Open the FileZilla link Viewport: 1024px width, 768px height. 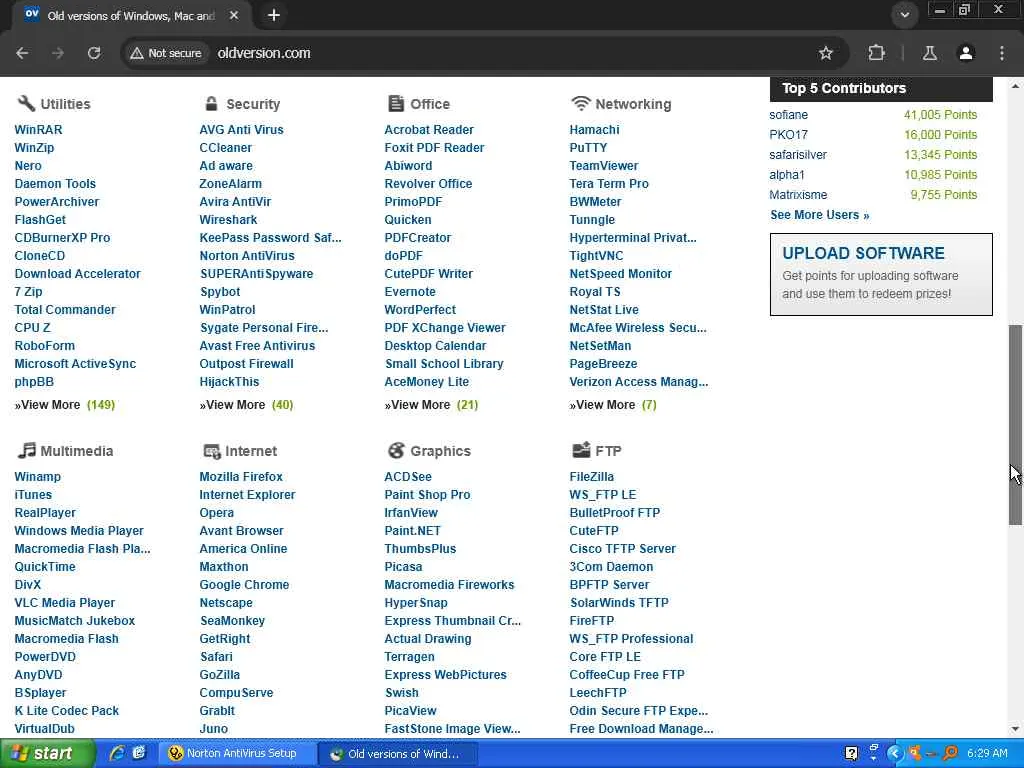pos(591,477)
